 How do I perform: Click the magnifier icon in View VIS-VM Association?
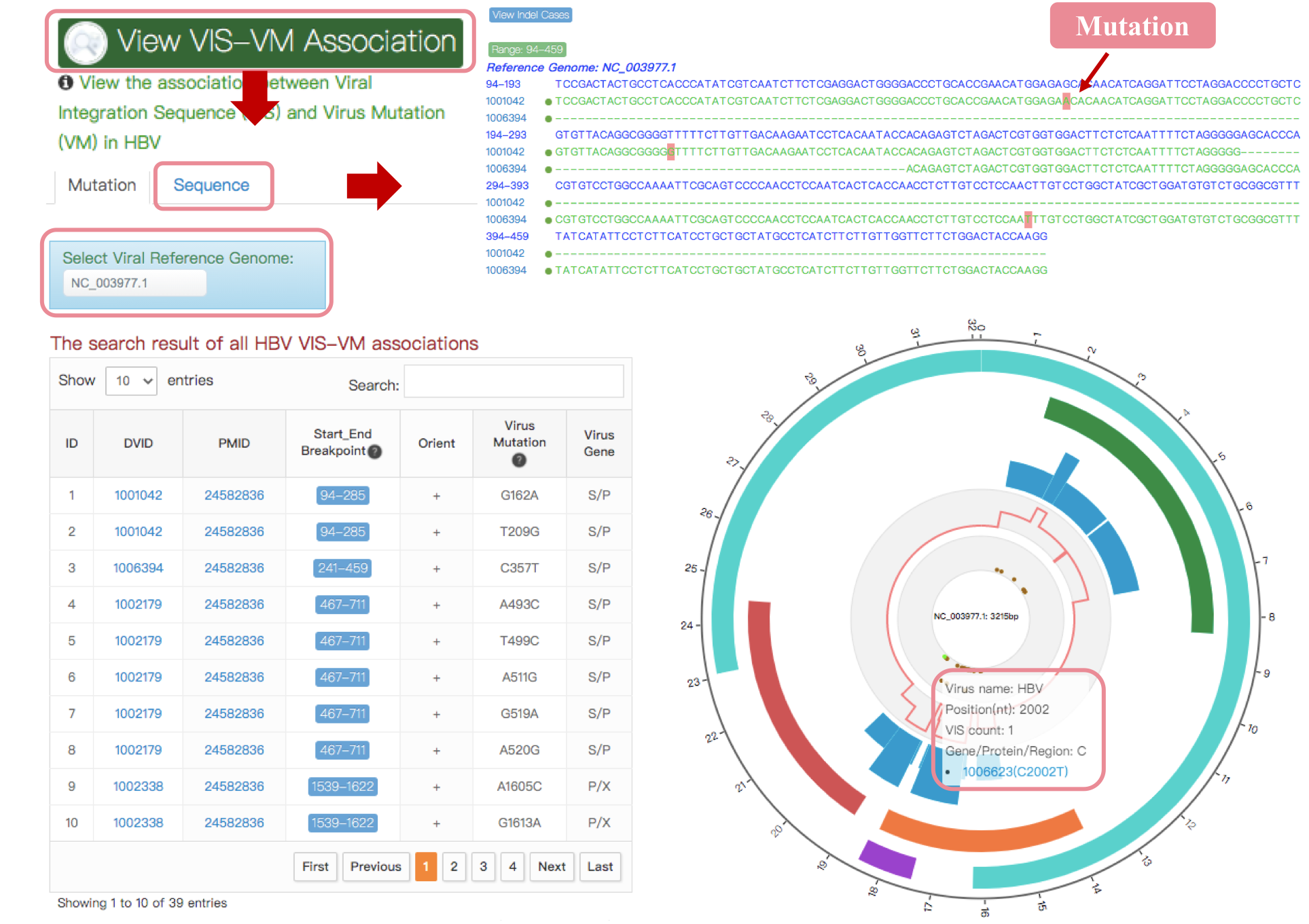(86, 43)
